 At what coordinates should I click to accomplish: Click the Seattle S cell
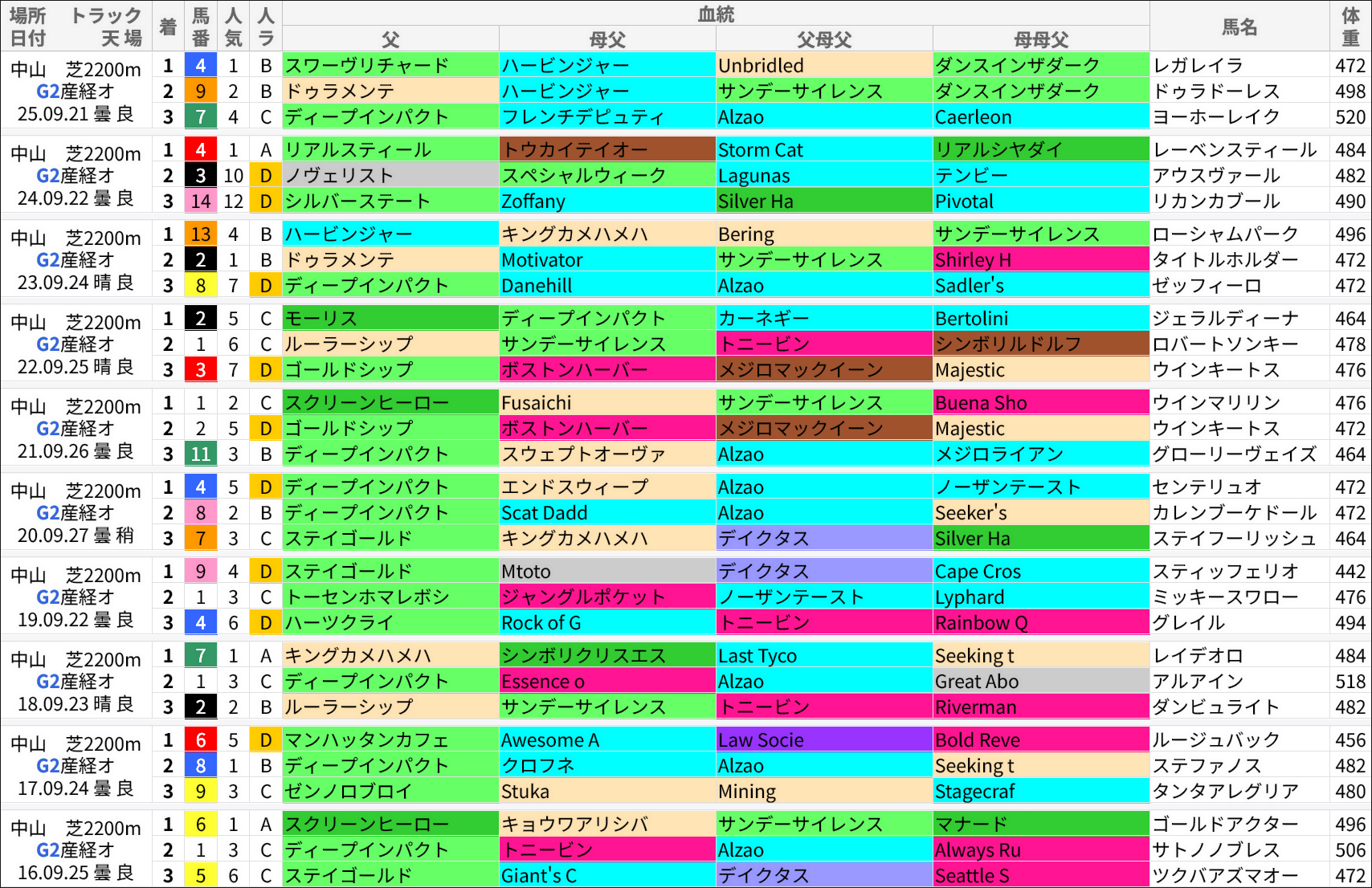(1041, 876)
